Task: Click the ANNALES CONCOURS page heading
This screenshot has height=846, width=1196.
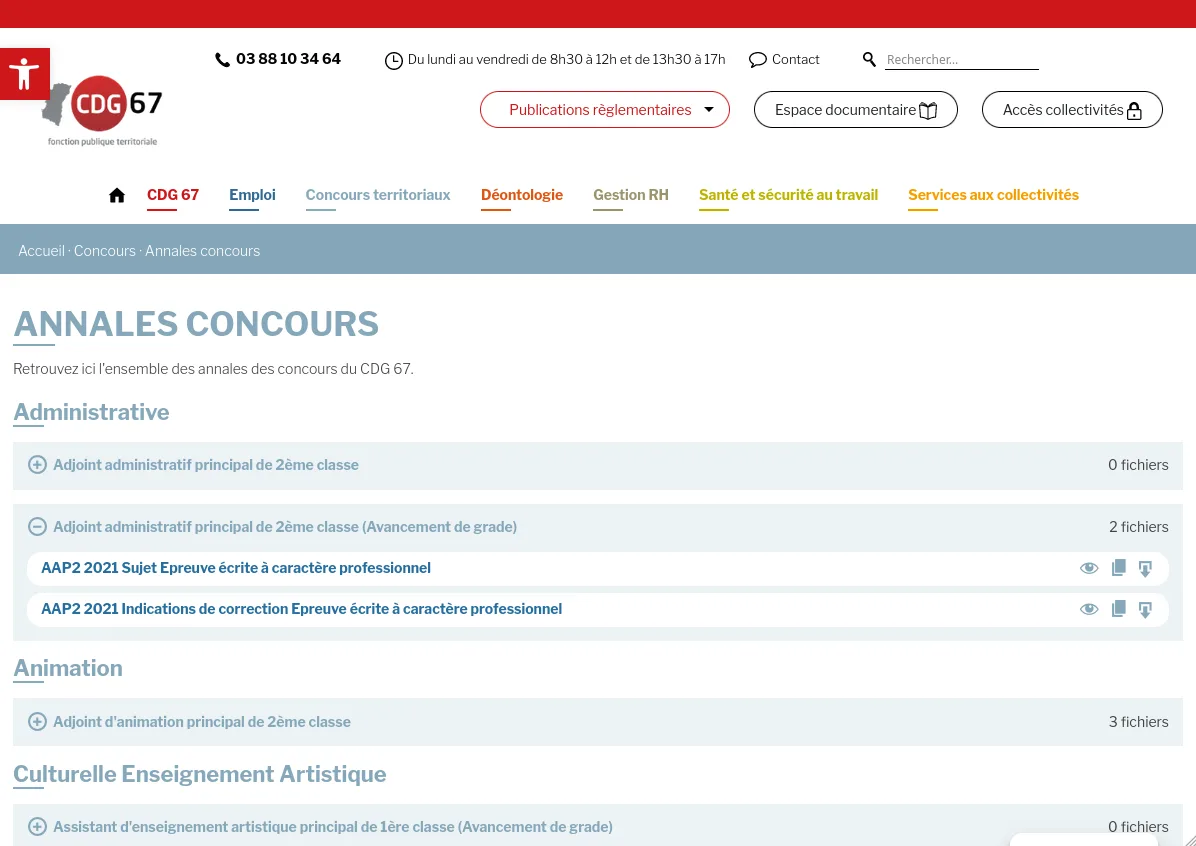Action: 196,324
